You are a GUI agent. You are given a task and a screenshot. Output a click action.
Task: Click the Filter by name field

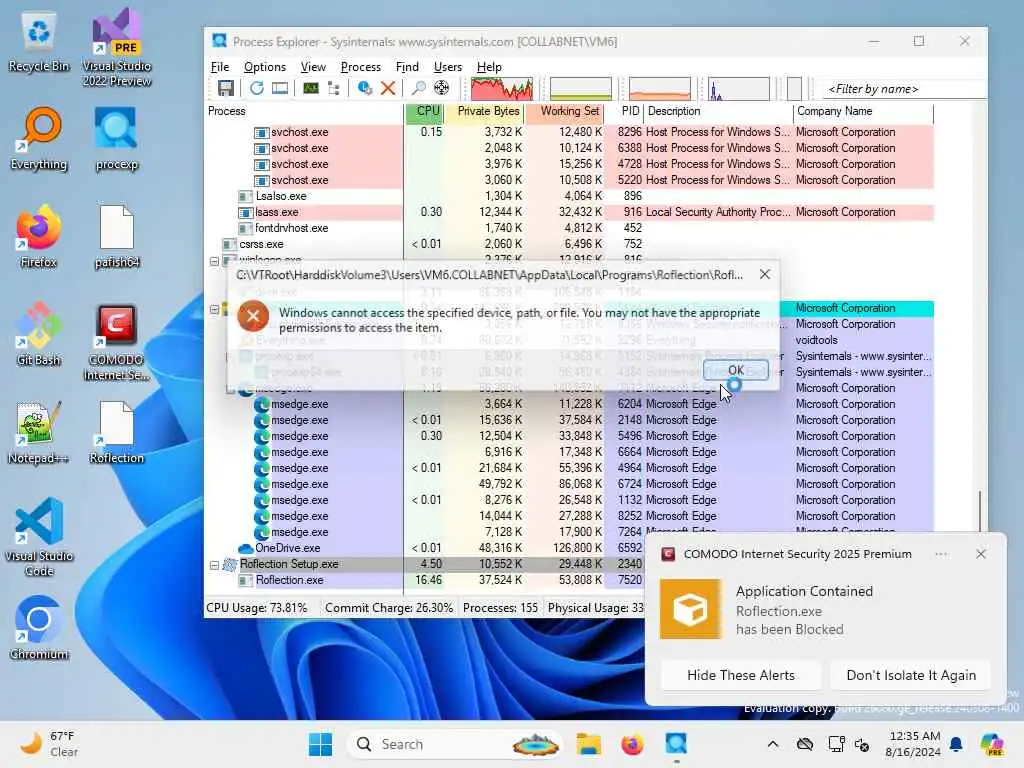[x=904, y=89]
